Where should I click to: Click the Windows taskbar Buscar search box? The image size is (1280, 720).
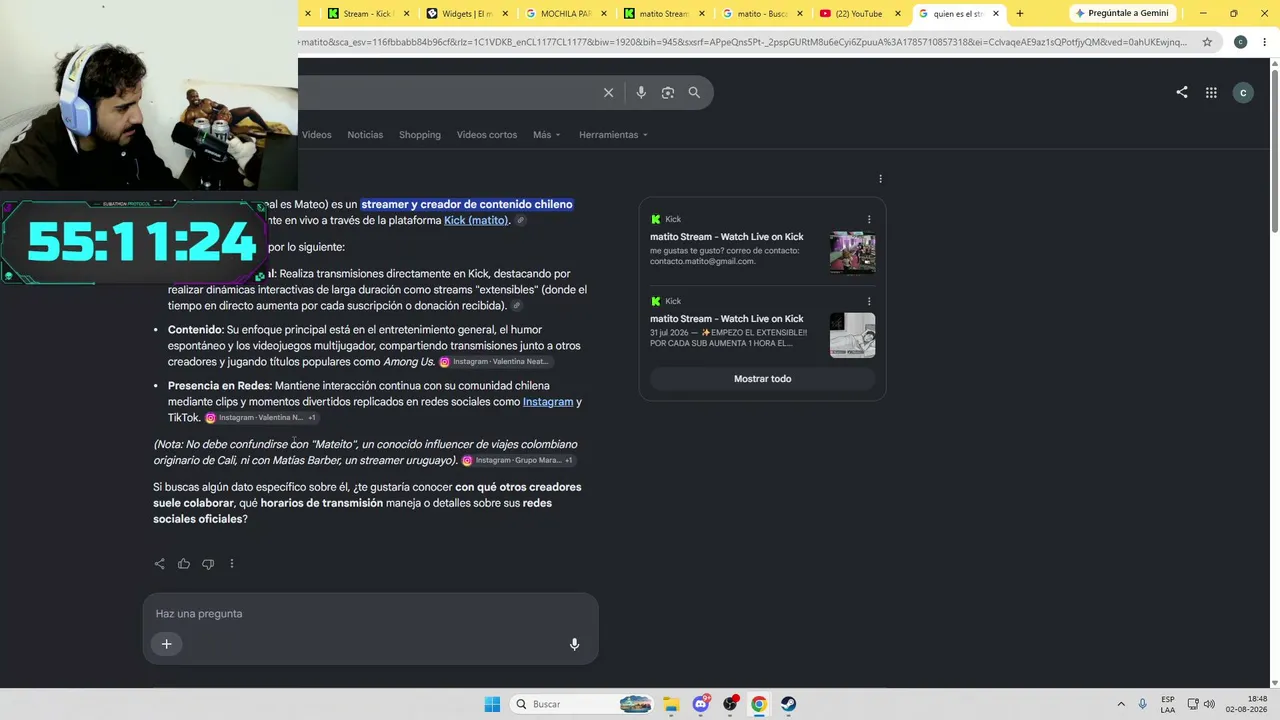[x=580, y=704]
